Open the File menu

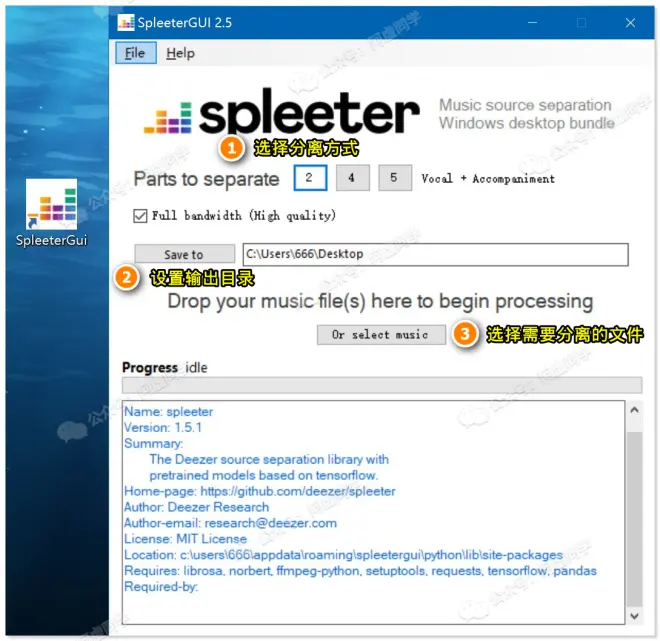coord(134,53)
